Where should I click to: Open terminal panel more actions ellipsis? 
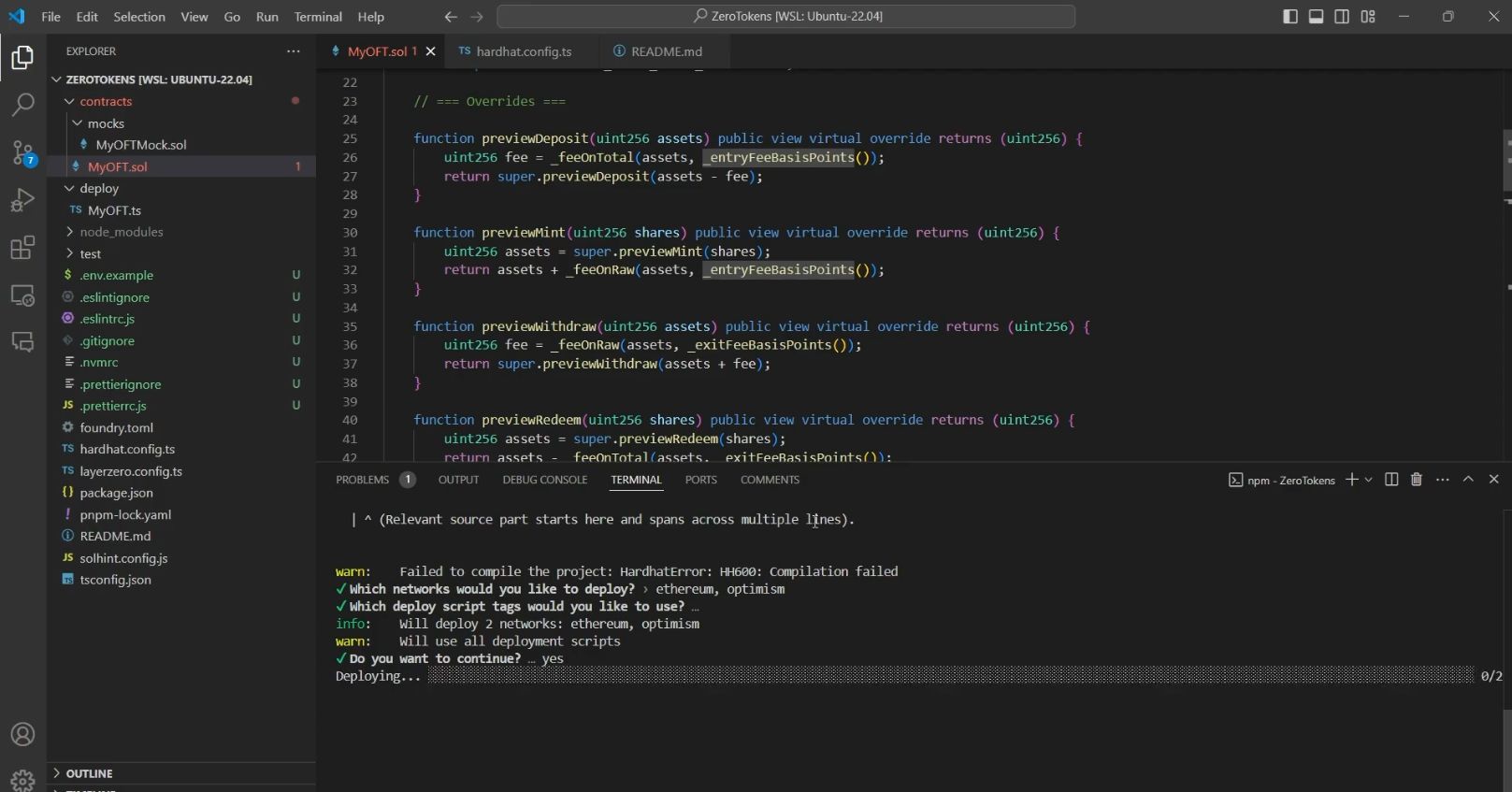[x=1443, y=480]
